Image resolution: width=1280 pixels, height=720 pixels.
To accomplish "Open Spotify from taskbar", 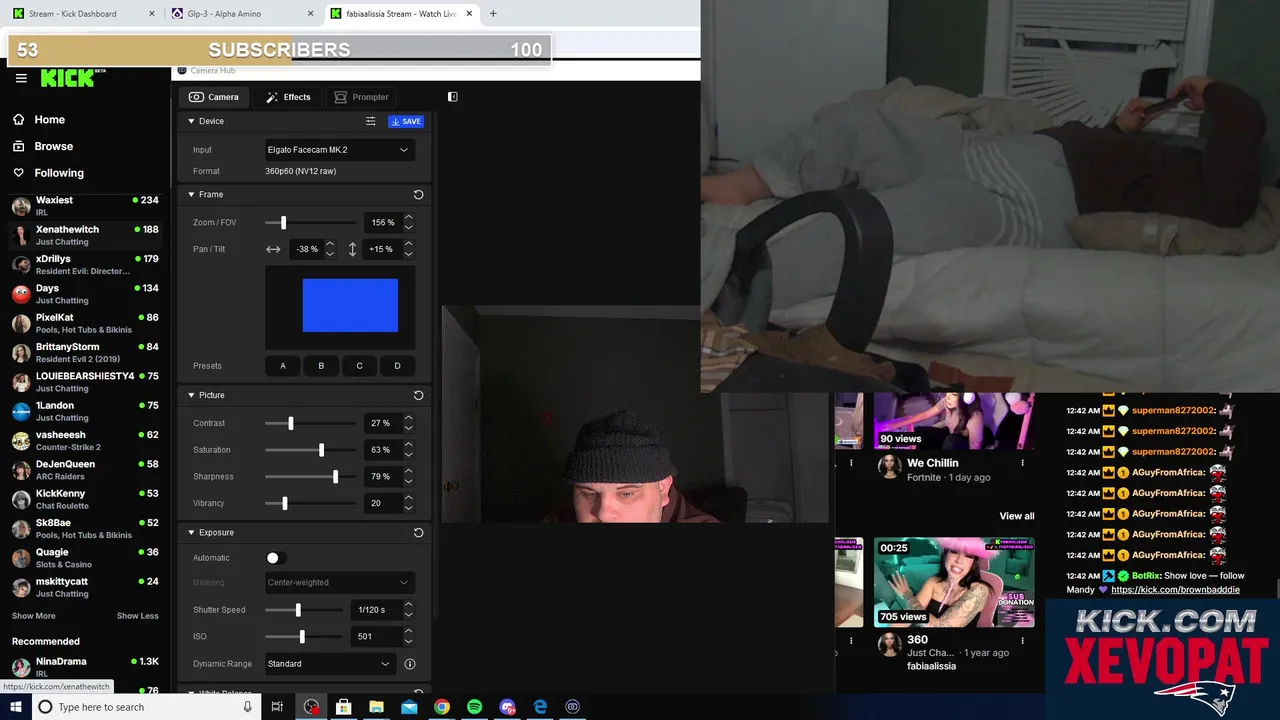I will click(474, 707).
